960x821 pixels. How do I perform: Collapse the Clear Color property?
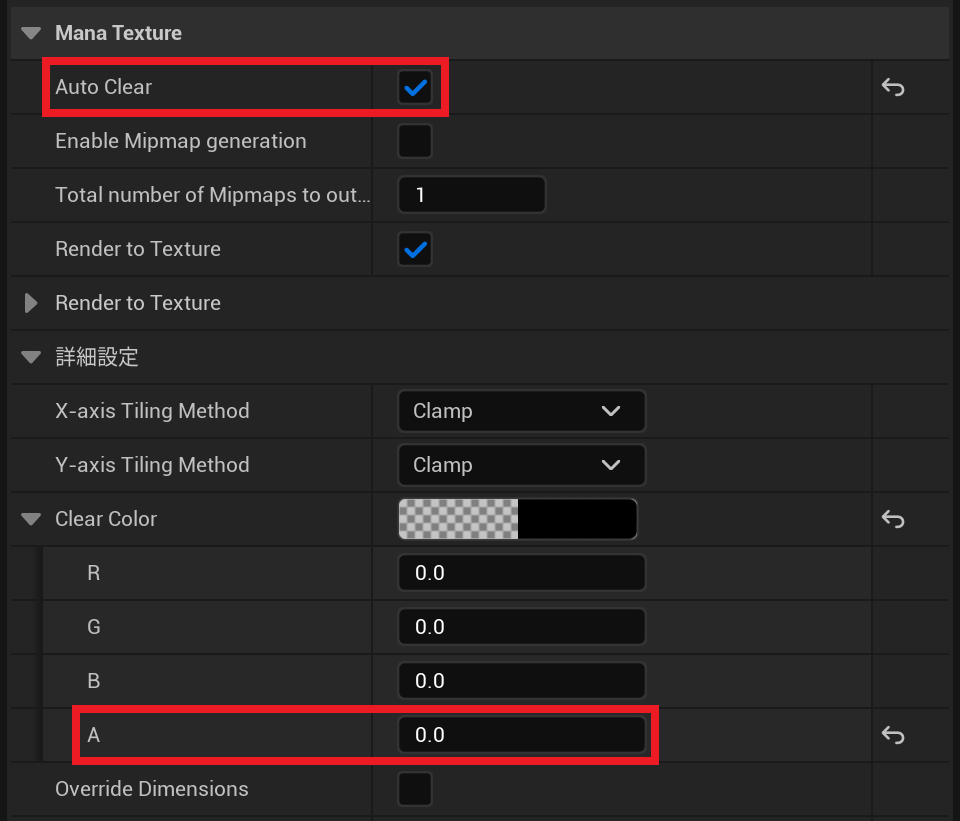pyautogui.click(x=32, y=519)
